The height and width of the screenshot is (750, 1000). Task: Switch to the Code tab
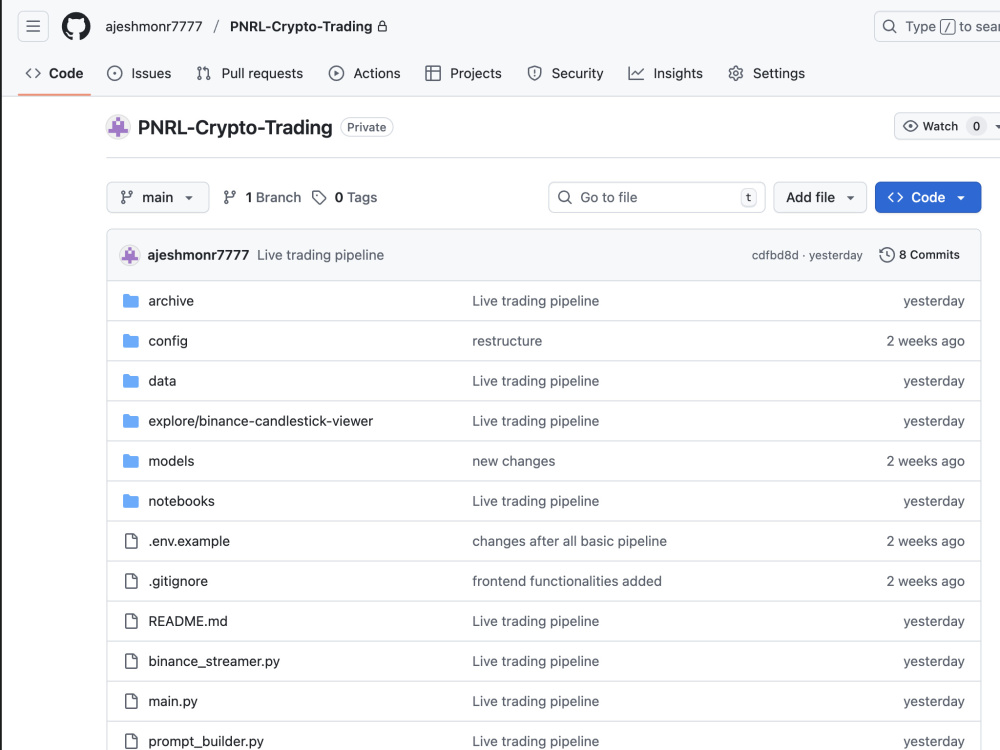click(54, 73)
